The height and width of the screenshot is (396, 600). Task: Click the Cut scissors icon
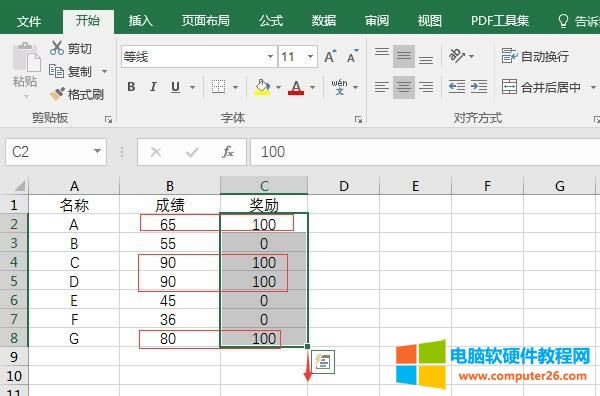(x=57, y=48)
